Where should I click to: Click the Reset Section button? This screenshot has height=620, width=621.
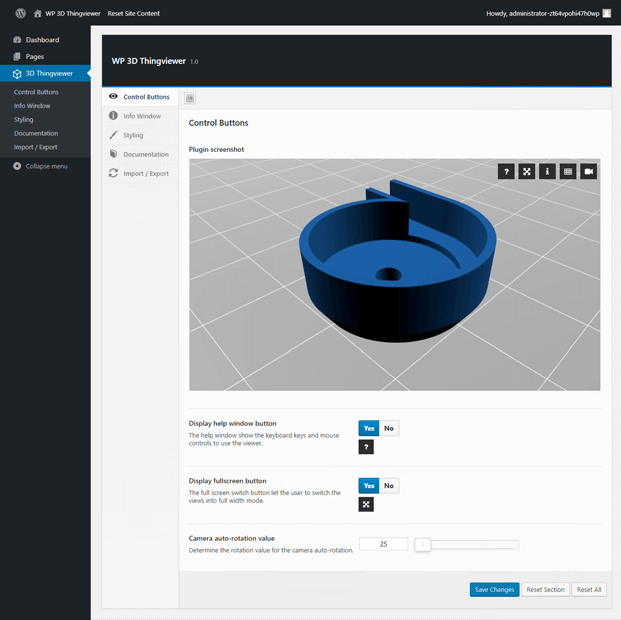click(545, 589)
